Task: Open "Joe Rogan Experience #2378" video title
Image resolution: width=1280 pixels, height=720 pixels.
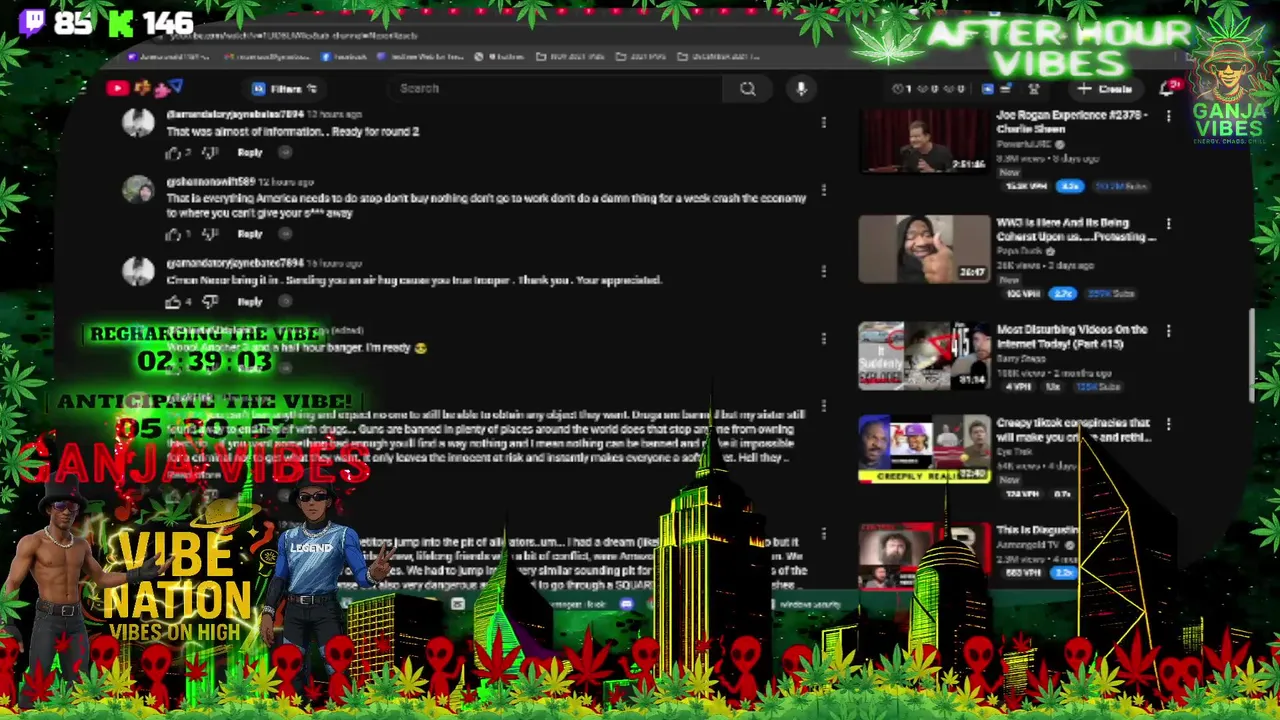Action: click(x=1071, y=121)
